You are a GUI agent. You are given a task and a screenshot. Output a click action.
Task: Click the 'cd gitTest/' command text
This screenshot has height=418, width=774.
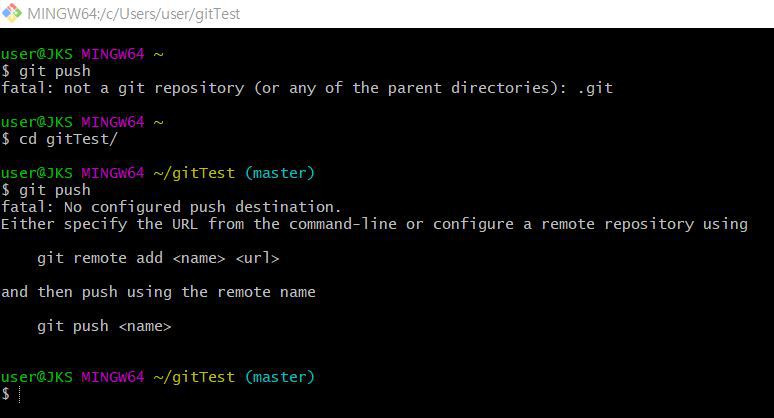click(x=68, y=139)
